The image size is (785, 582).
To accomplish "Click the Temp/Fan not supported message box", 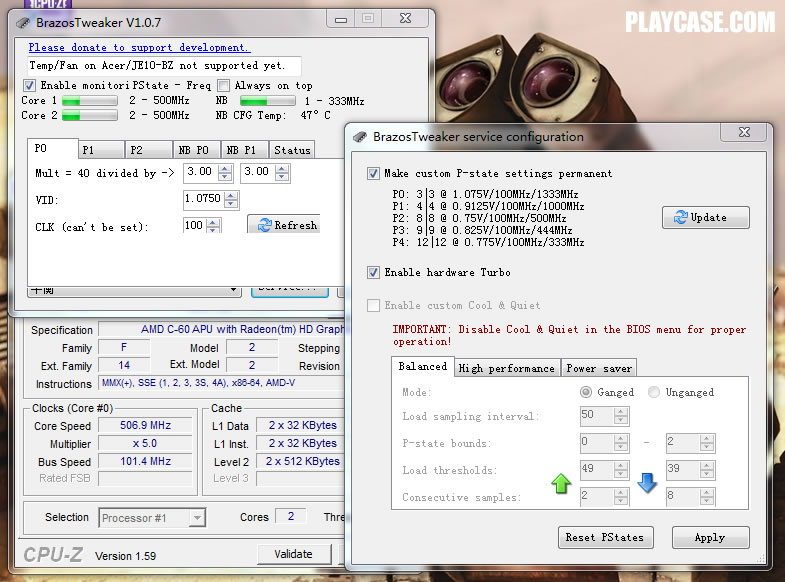I will pyautogui.click(x=165, y=66).
